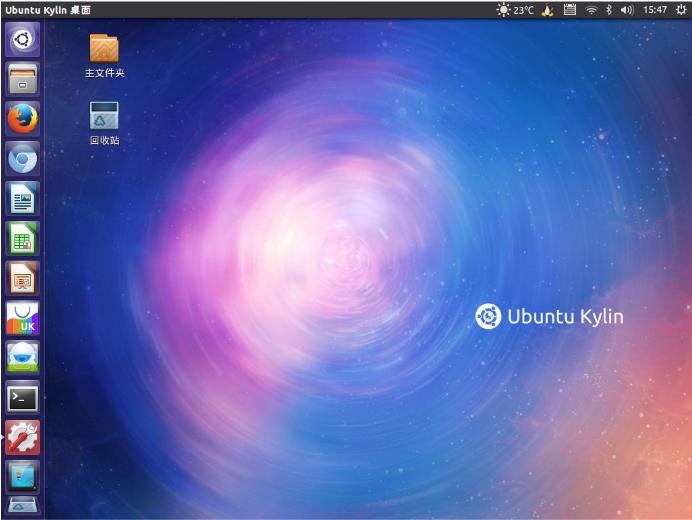This screenshot has width=692, height=520.
Task: Launch the Terminal
Action: pyautogui.click(x=23, y=398)
